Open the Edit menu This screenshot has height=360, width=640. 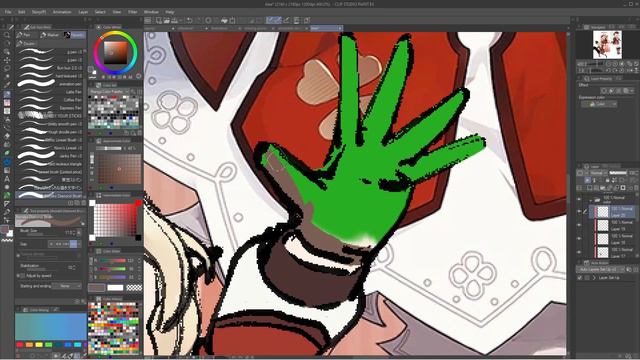coord(21,12)
